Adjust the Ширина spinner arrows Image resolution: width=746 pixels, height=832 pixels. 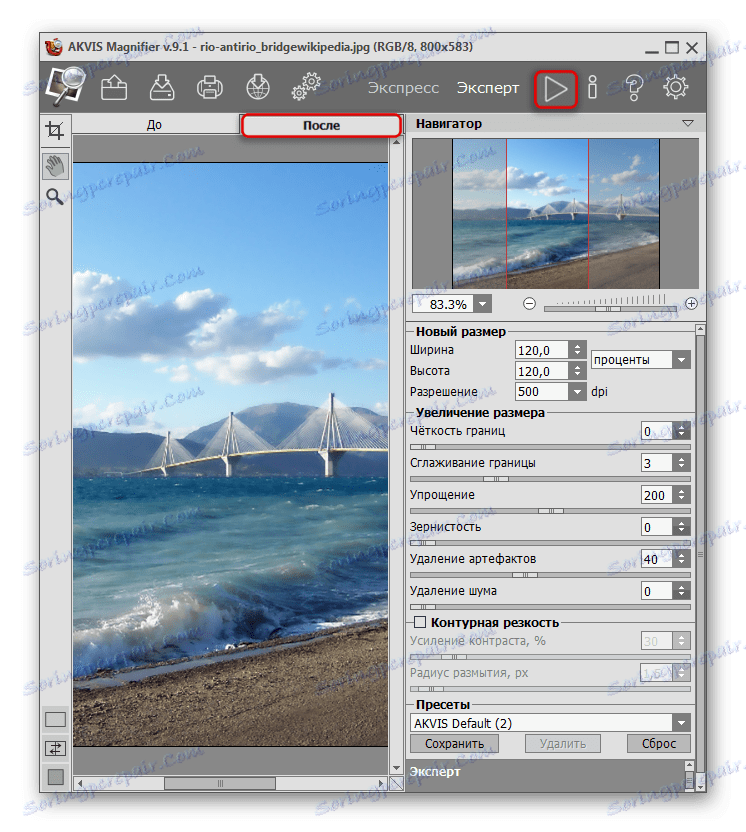(x=577, y=350)
